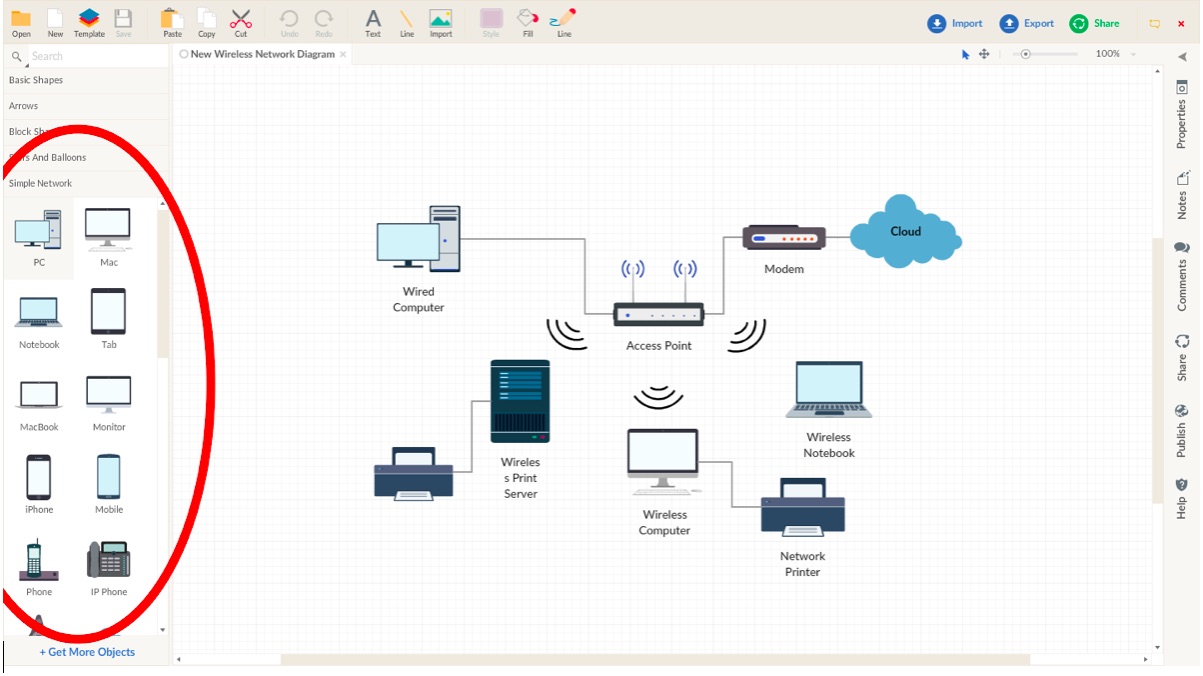1203x676 pixels.
Task: Collapse the Simple Network category
Action: click(41, 184)
